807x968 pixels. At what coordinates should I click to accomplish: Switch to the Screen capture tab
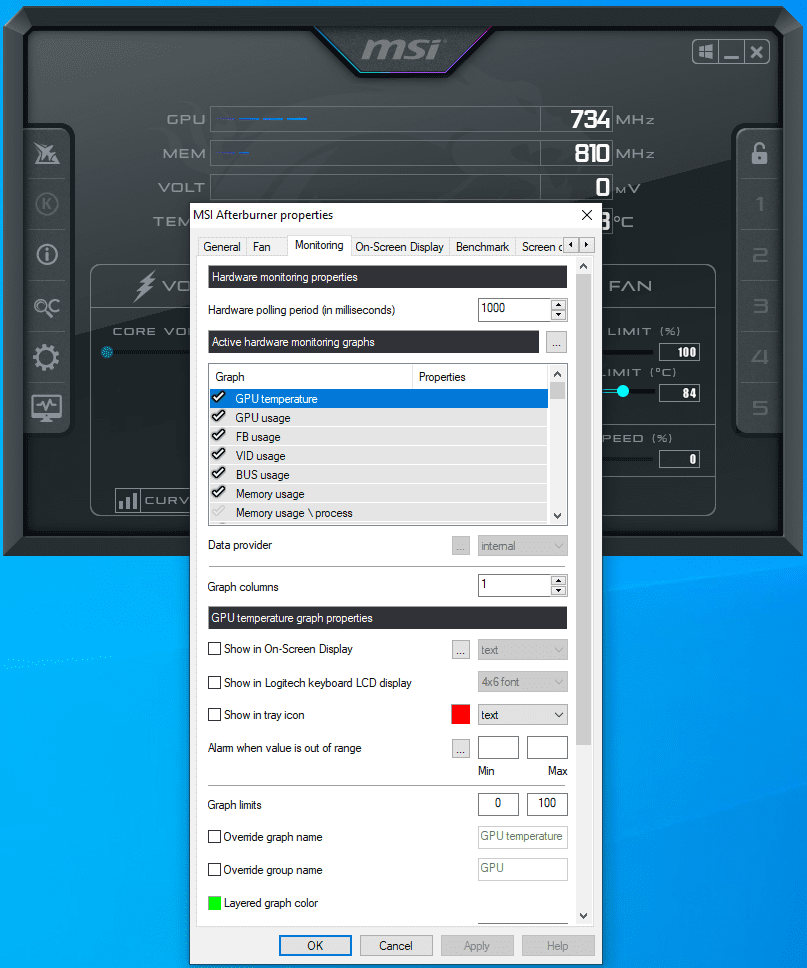541,247
